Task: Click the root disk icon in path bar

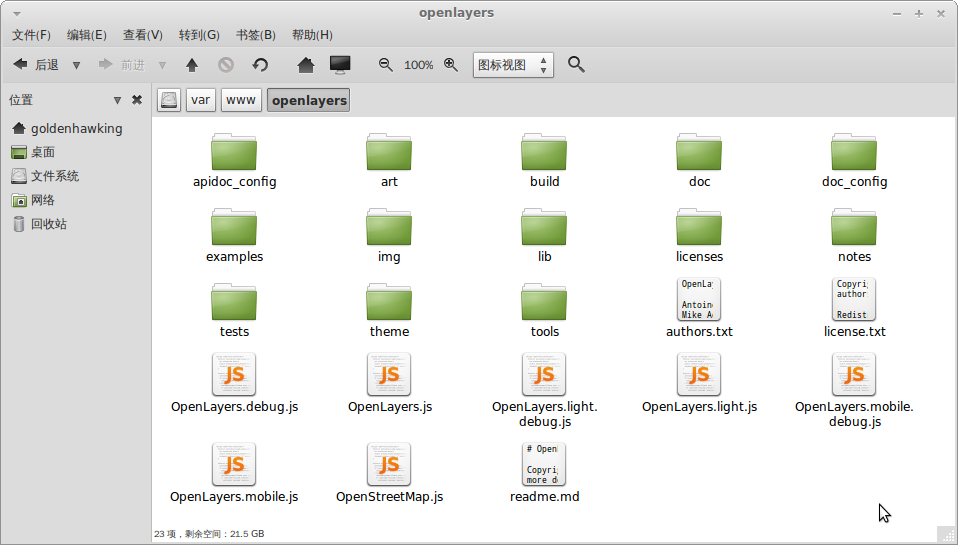Action: tap(169, 100)
